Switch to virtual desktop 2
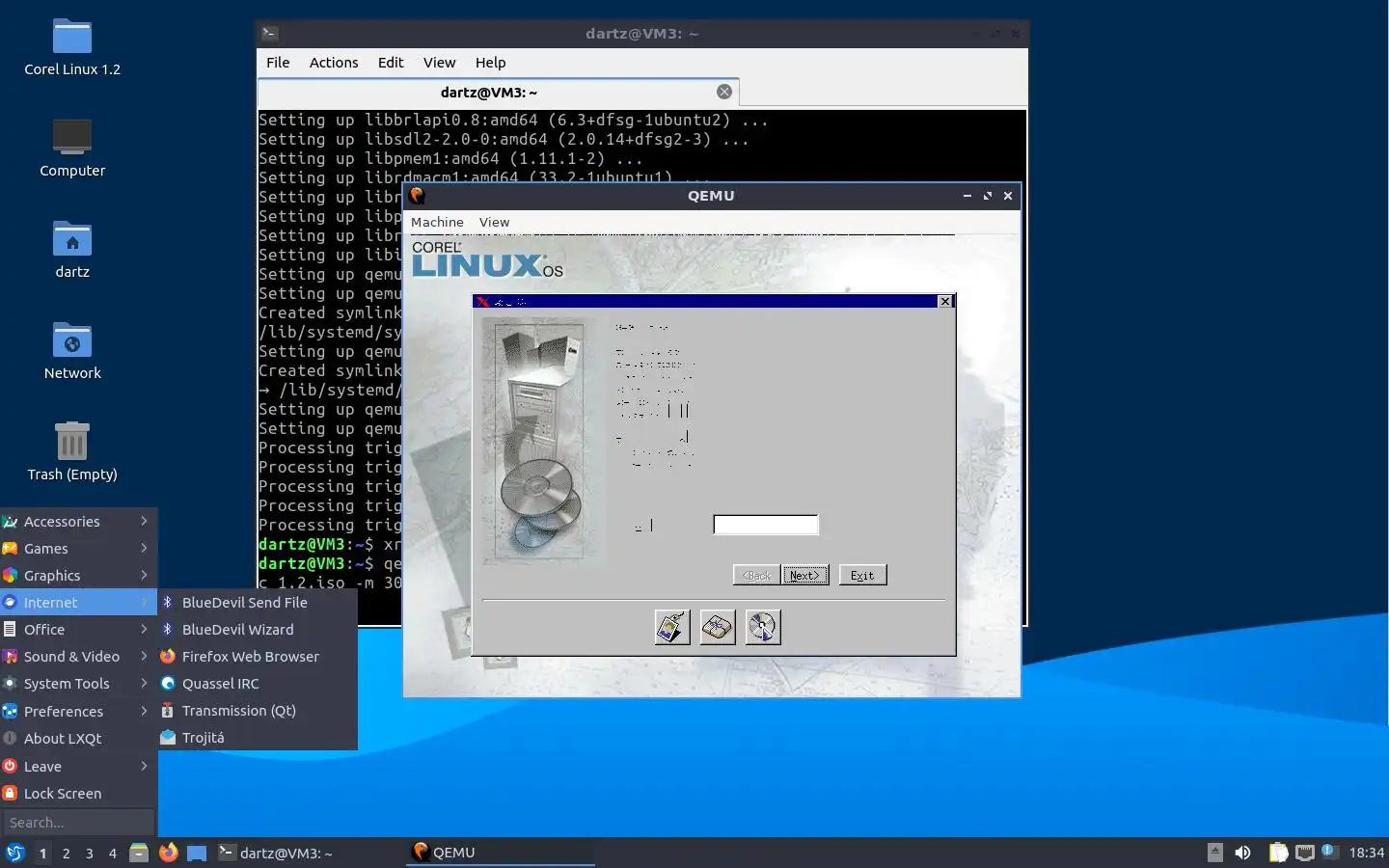This screenshot has height=868, width=1389. coord(66,853)
